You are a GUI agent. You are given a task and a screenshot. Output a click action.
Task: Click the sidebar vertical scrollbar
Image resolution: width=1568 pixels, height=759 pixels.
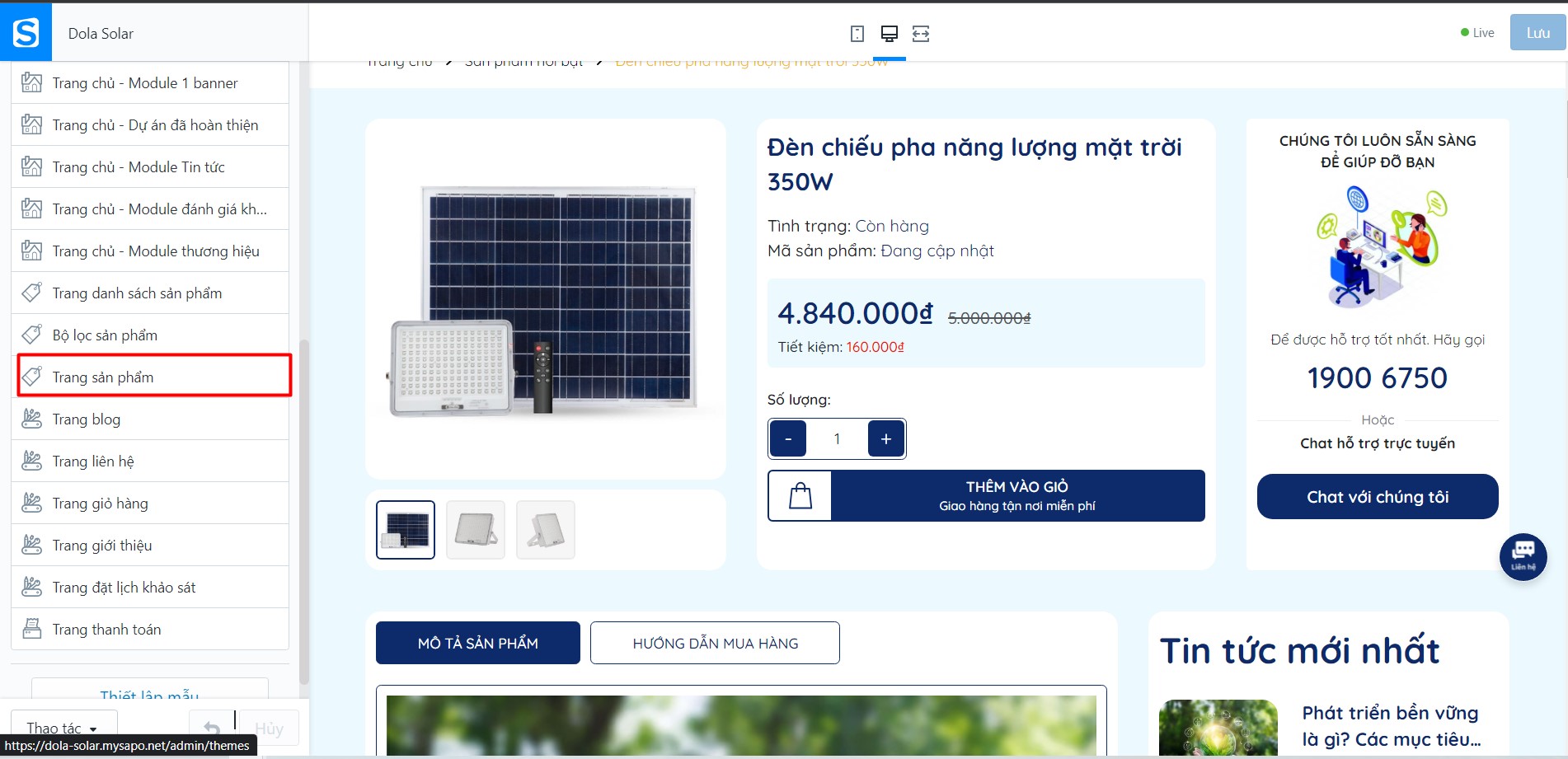303,511
